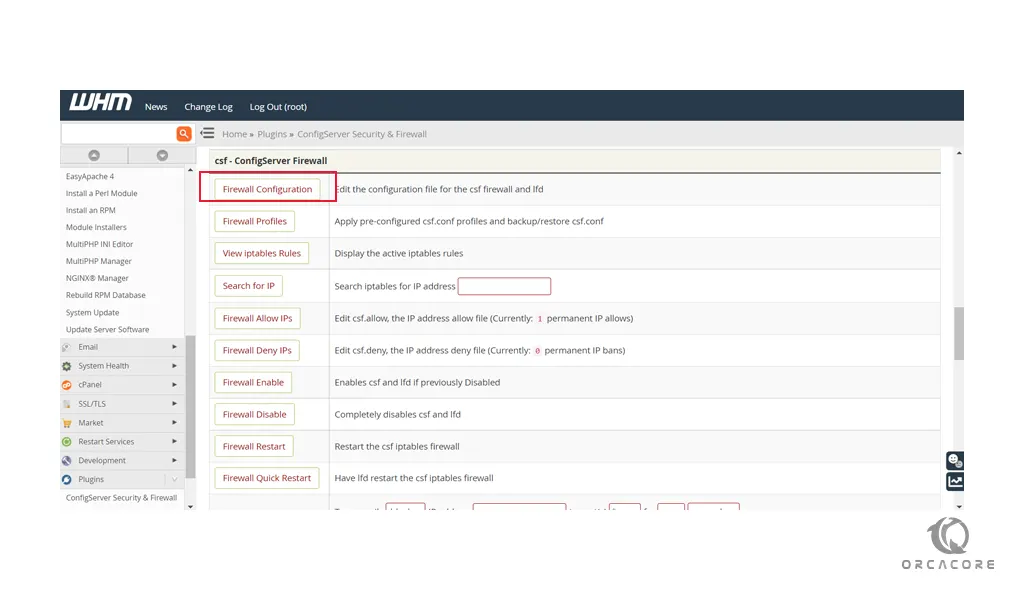
Task: Collapse the Plugins section chevron
Action: click(174, 480)
